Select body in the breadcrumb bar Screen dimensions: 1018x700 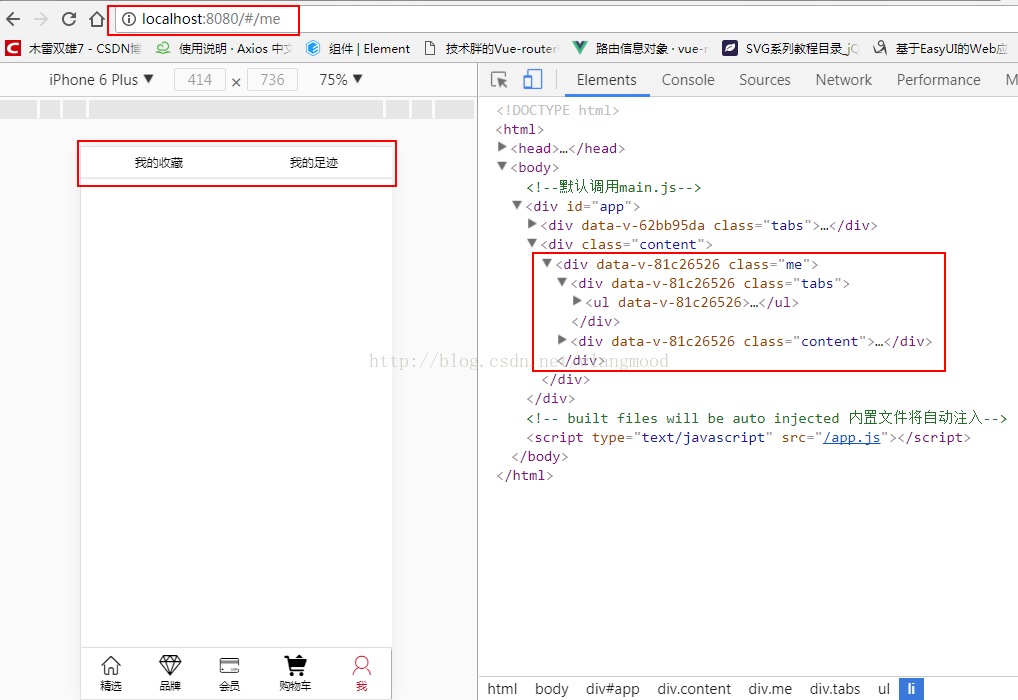point(551,689)
